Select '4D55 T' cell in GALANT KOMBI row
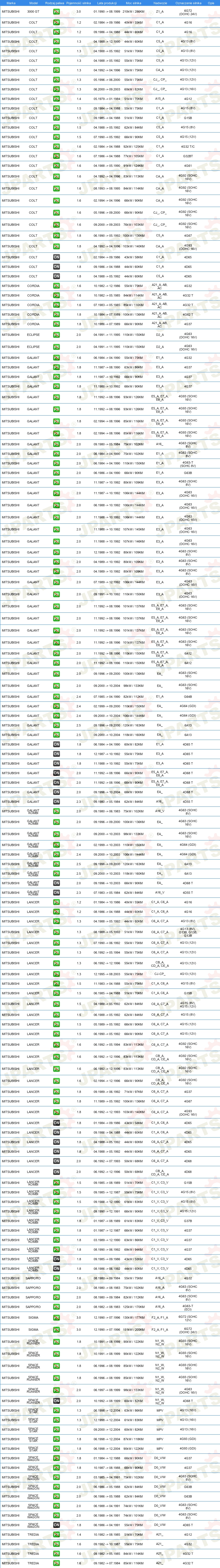Screen dimensions: 220x1568 [x=188, y=892]
